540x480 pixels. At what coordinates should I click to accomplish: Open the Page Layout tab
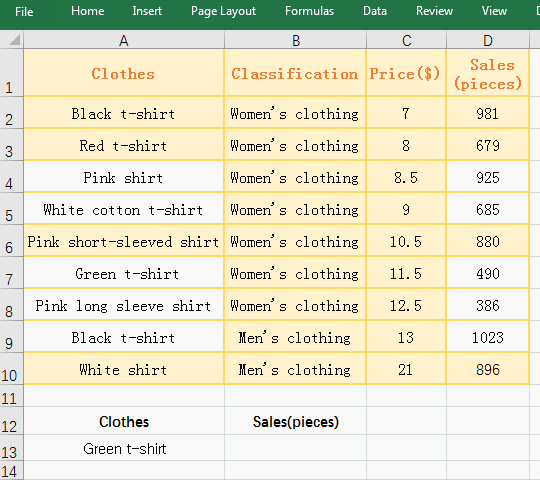pos(223,11)
